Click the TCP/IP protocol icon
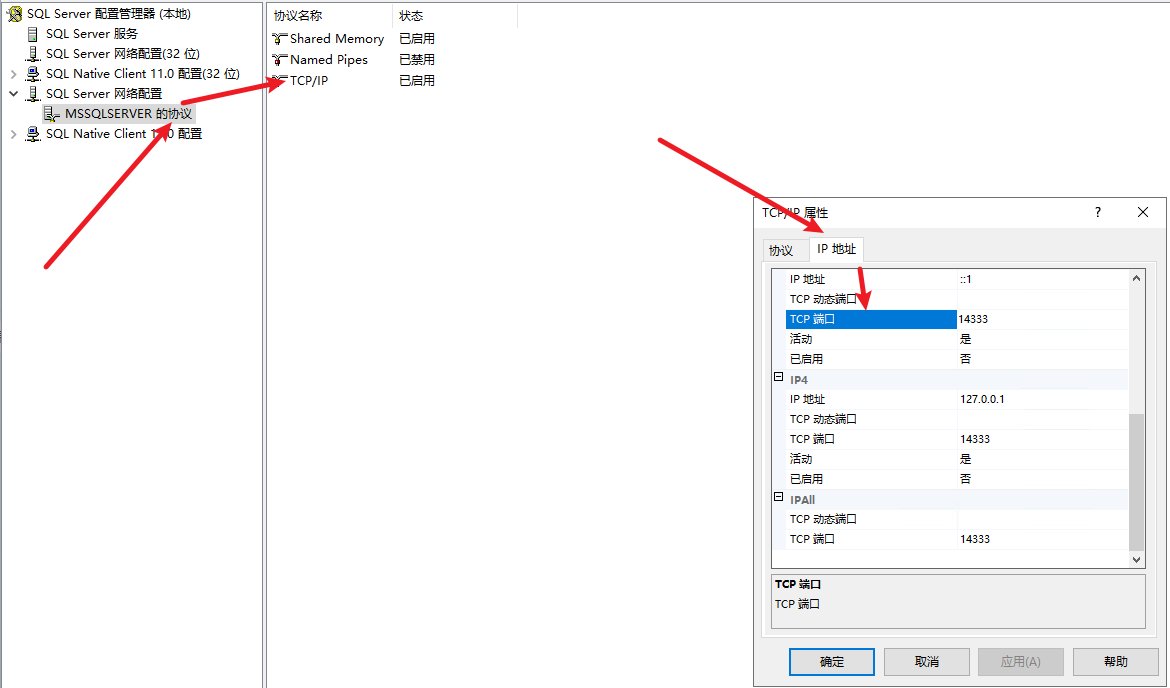Screen dimensions: 1170x688 [280, 80]
